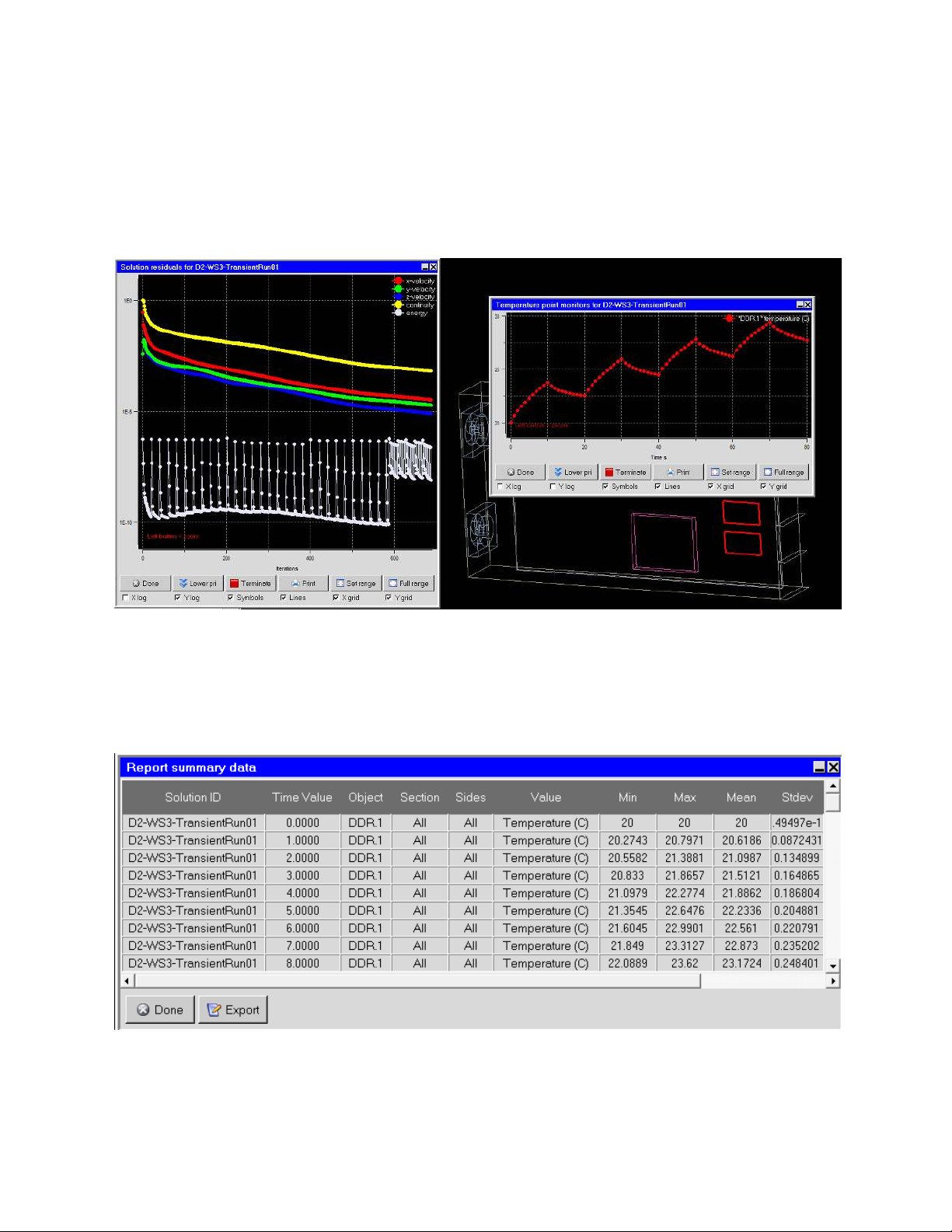Click Done in Report summary data window

pos(160,1010)
